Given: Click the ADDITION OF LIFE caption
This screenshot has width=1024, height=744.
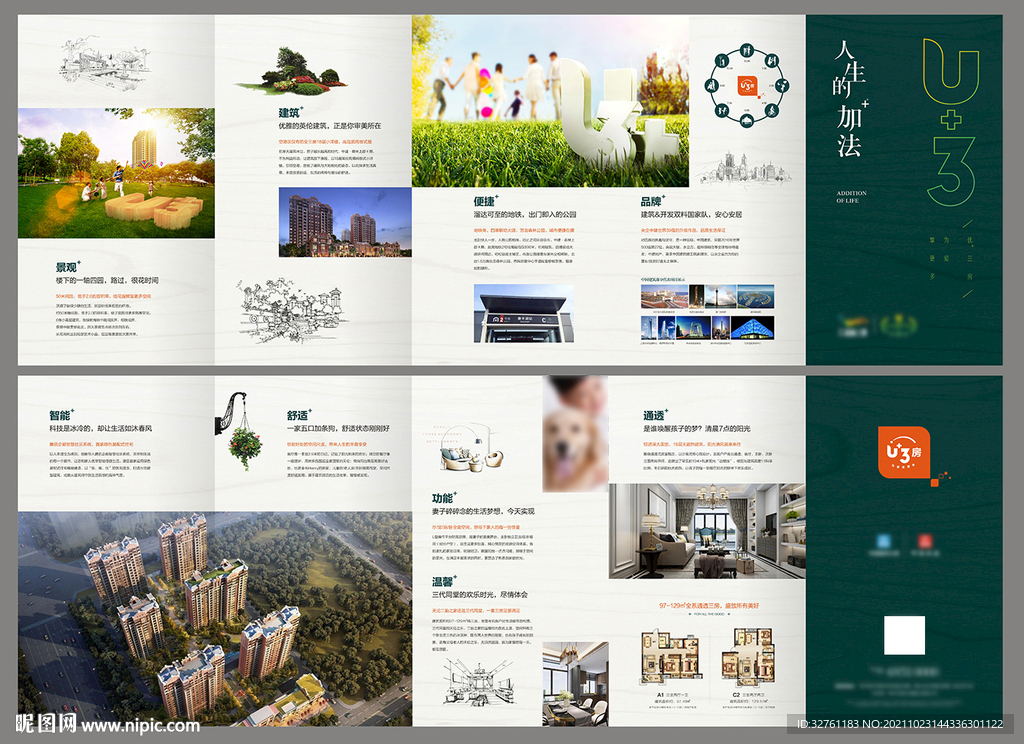Looking at the screenshot, I should [x=852, y=197].
